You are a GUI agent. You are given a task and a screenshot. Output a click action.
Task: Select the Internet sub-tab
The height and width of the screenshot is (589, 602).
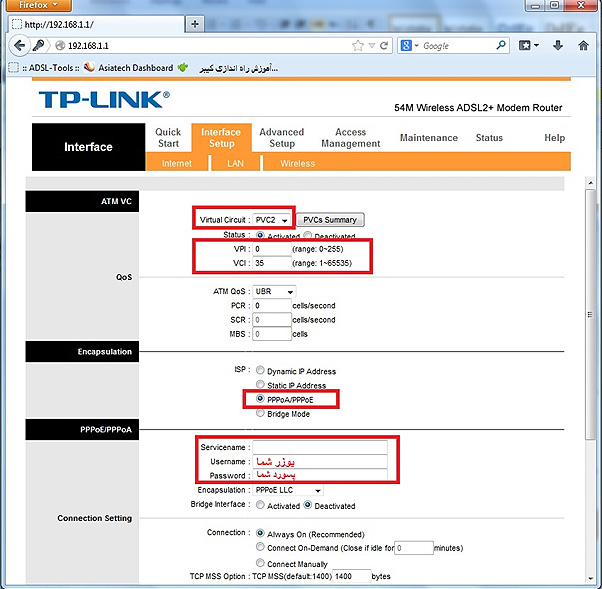[177, 163]
